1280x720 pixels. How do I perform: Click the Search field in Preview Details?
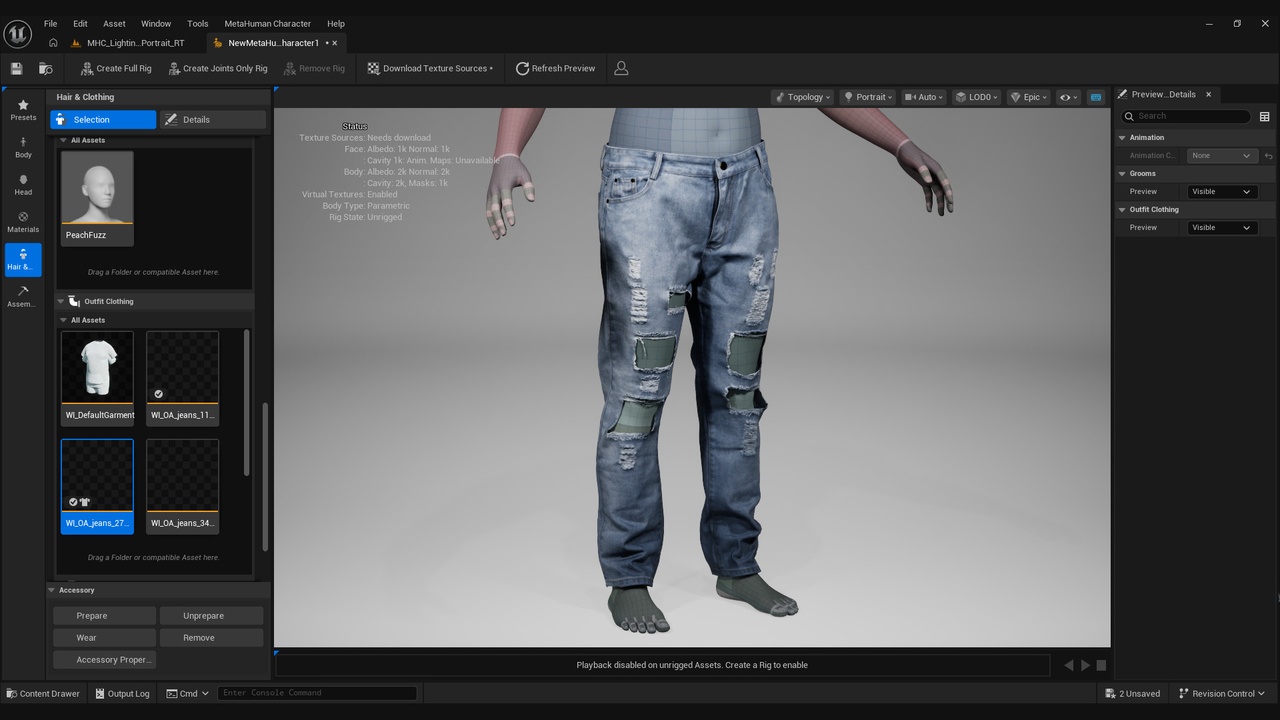[1185, 116]
